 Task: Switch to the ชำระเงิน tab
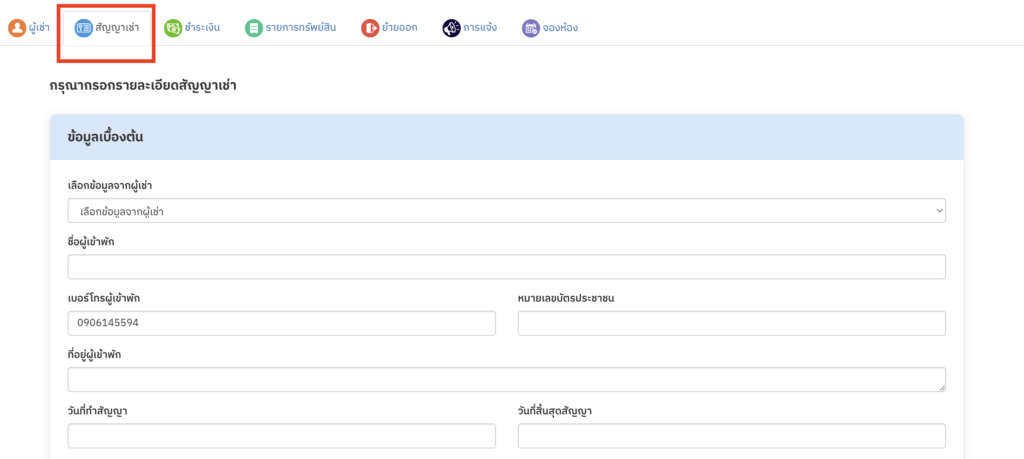(203, 28)
